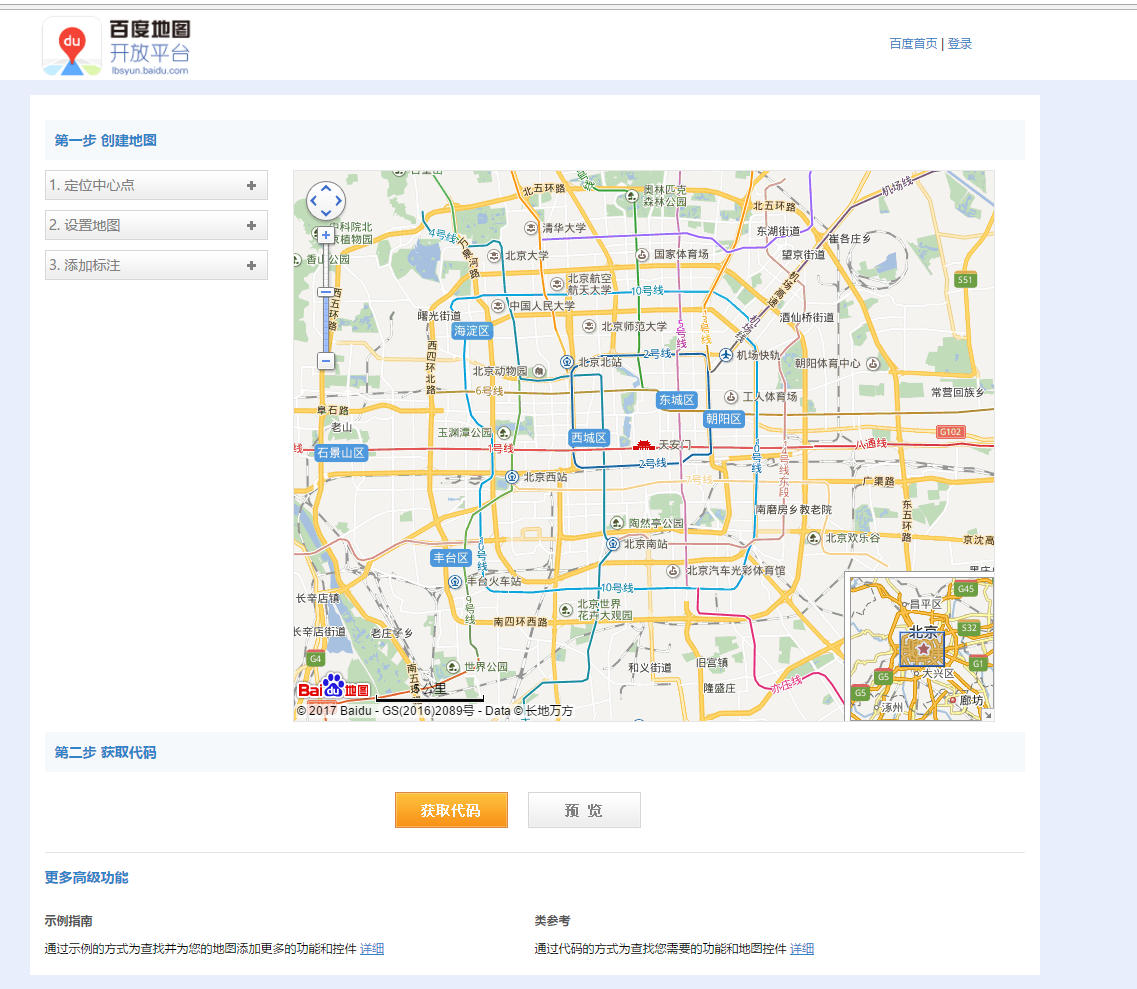Click the 中国人民大学 icon
1137x989 pixels.
pos(497,306)
